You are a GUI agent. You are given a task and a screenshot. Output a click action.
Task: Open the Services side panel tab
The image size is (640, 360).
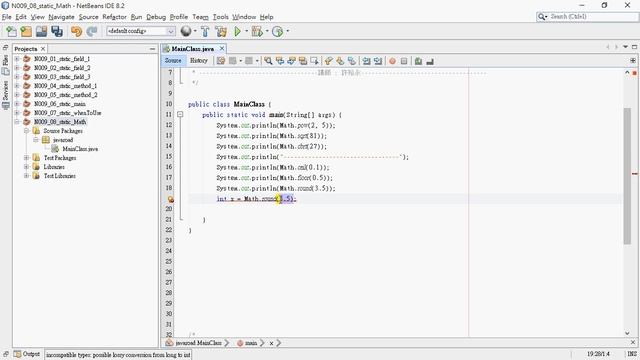pos(5,95)
